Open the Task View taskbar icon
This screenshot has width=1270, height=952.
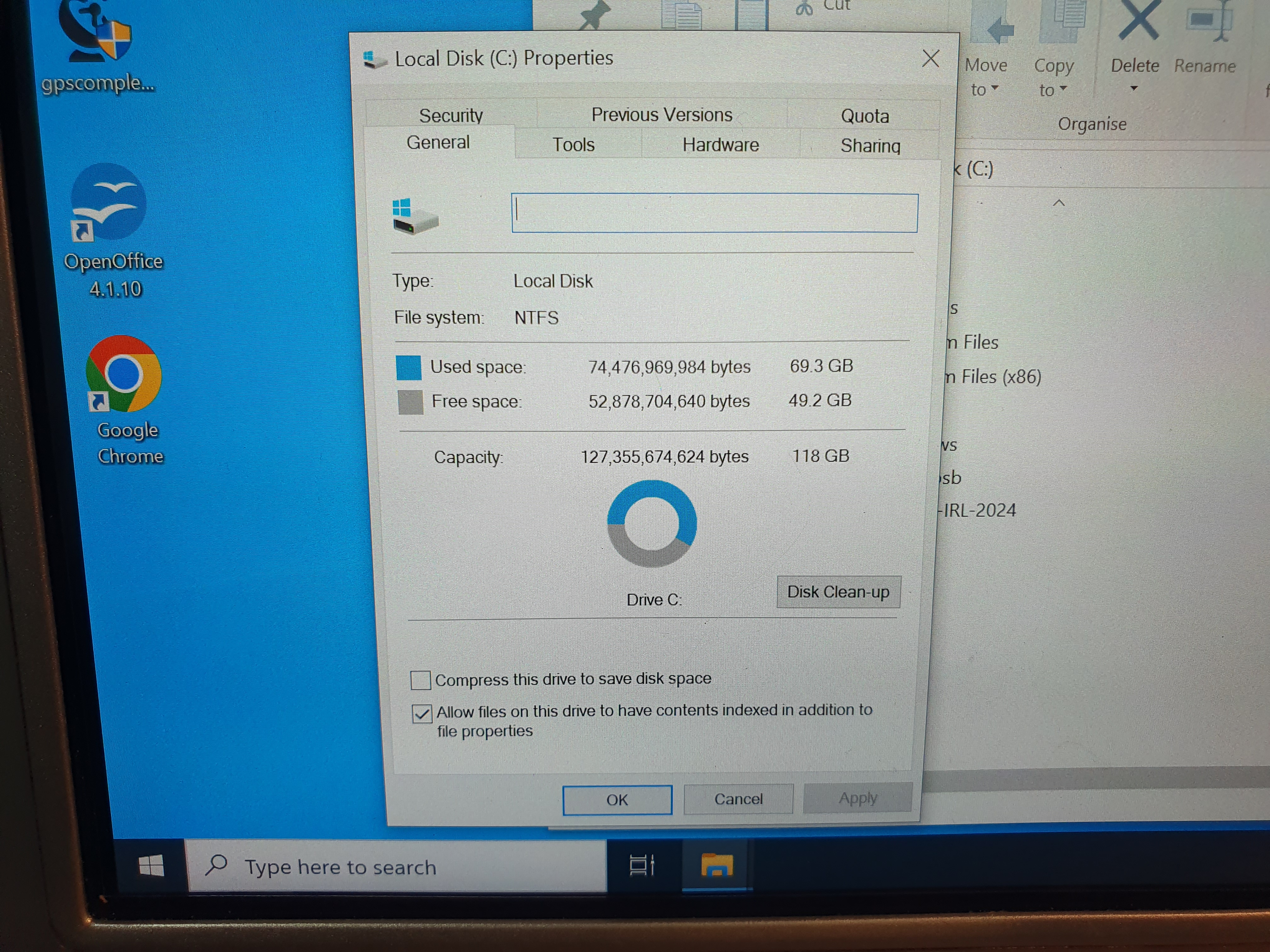click(642, 865)
